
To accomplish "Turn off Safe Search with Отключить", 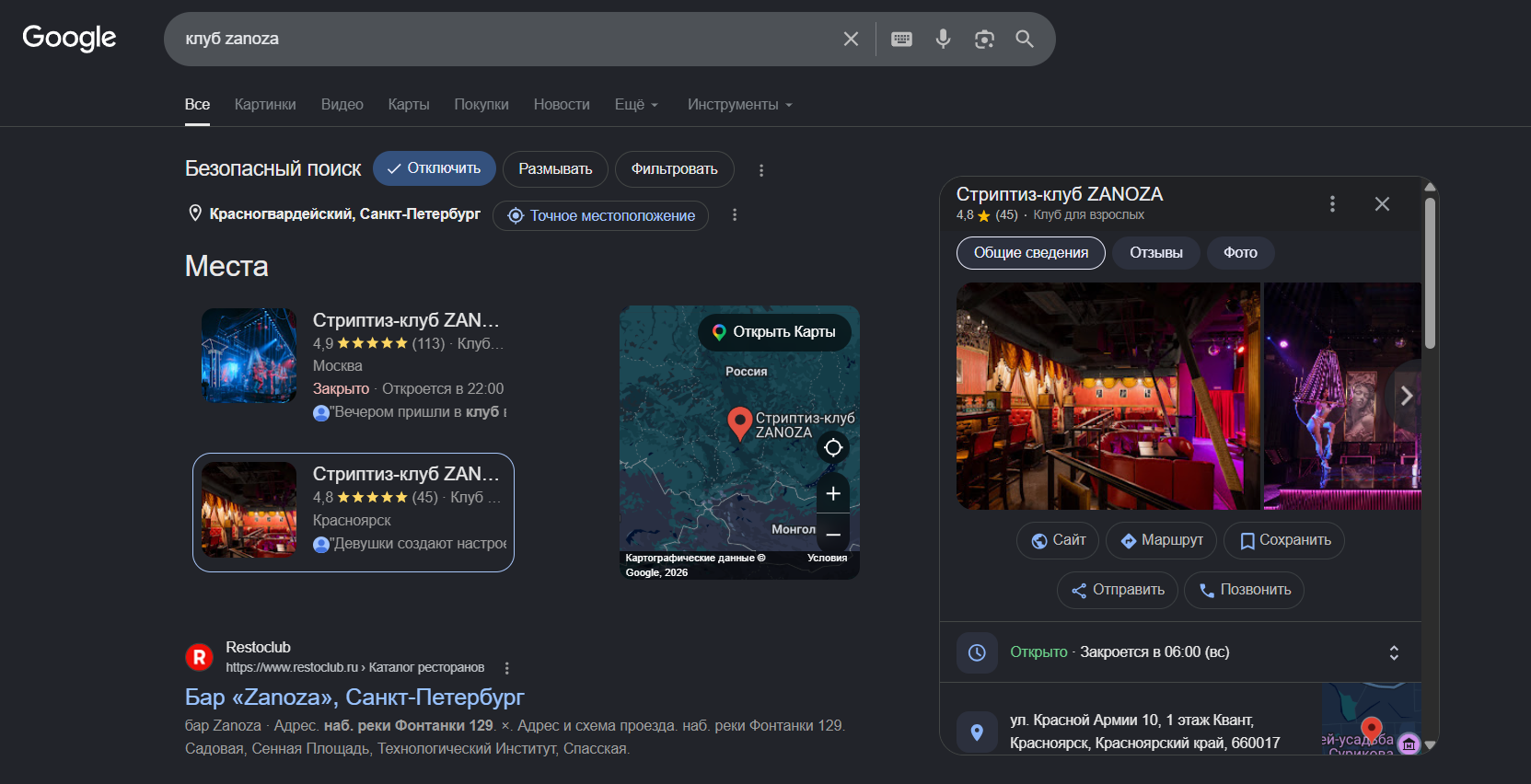I will coord(435,168).
